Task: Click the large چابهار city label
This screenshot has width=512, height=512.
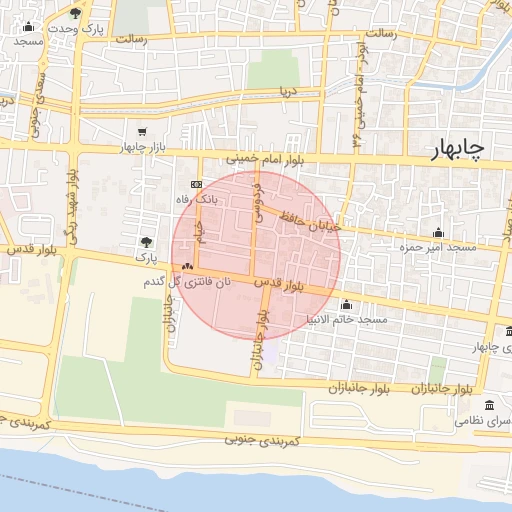Action: pyautogui.click(x=458, y=149)
